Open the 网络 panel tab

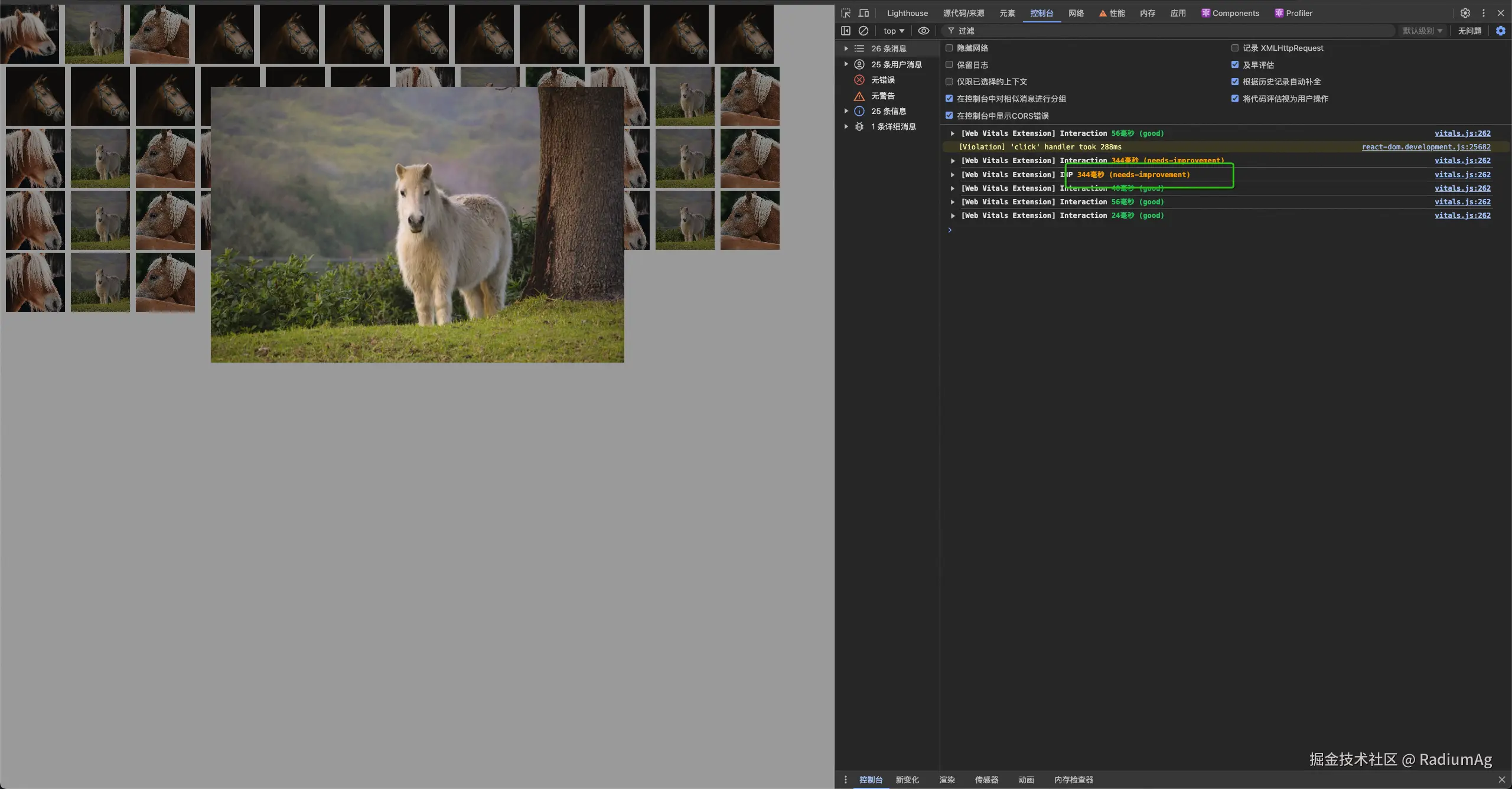click(x=1076, y=13)
